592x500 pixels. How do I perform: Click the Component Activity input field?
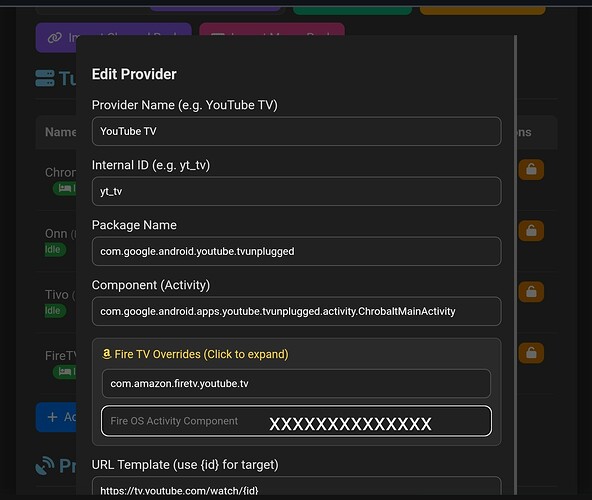(x=296, y=312)
